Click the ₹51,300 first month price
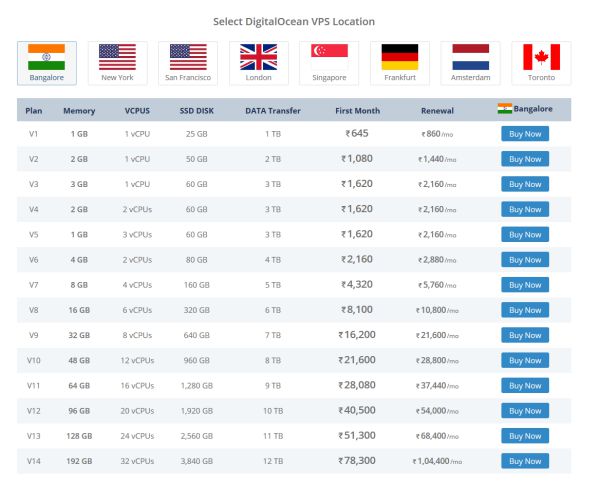Viewport: 599px width, 485px height. point(357,436)
